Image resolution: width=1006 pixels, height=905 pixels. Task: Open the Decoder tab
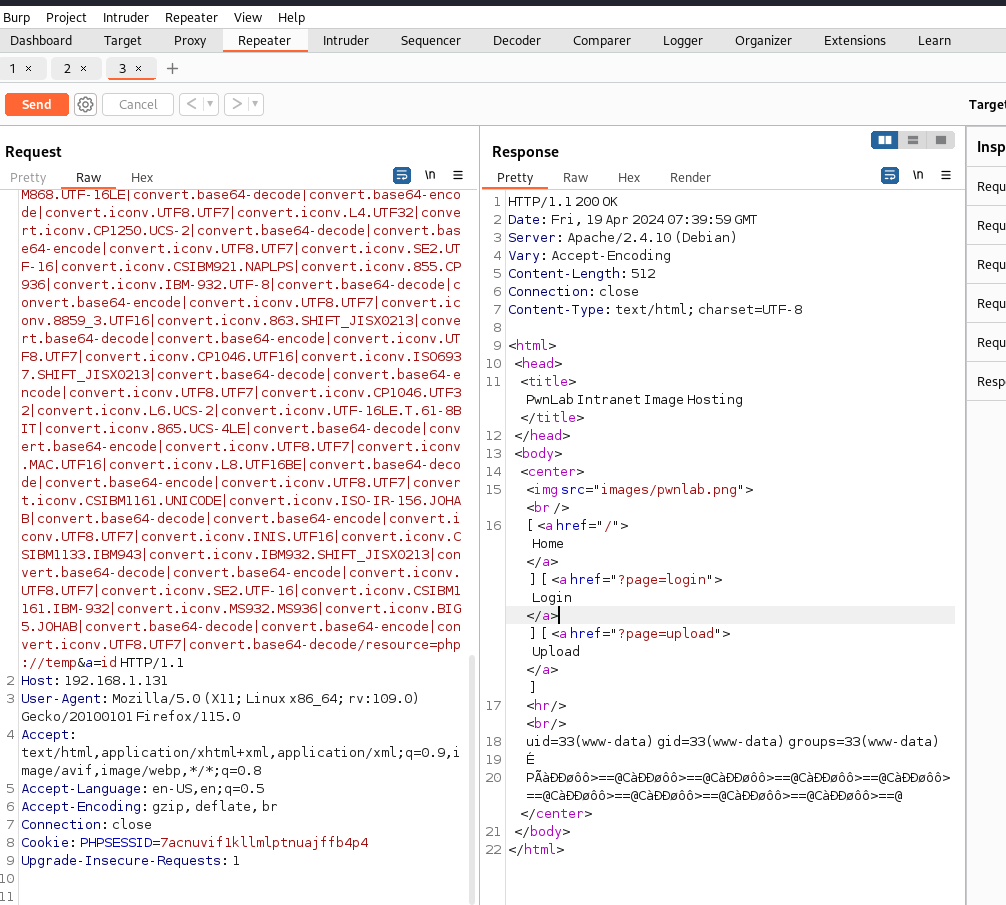coord(517,40)
